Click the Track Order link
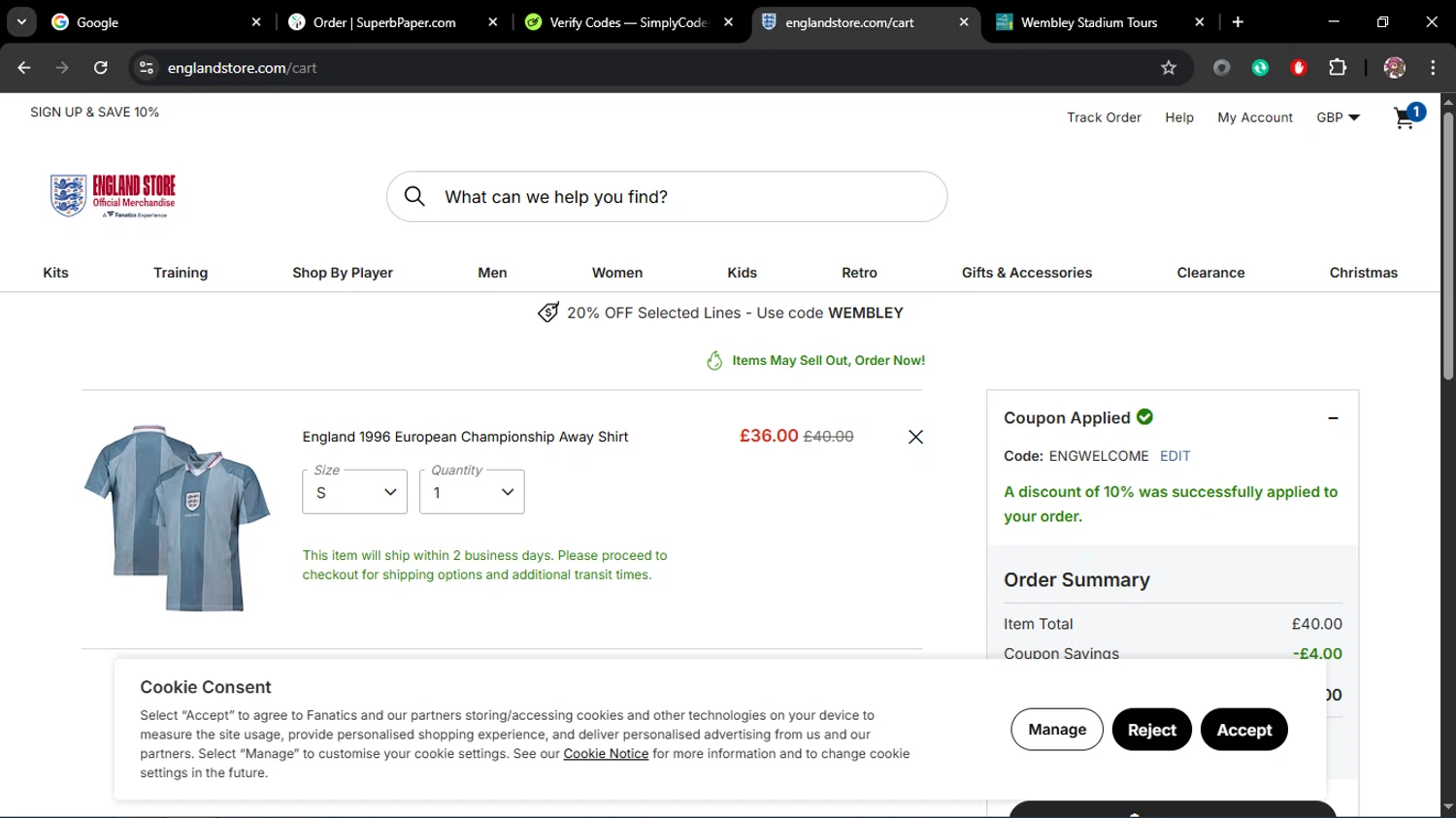Viewport: 1456px width, 818px height. coord(1104,117)
